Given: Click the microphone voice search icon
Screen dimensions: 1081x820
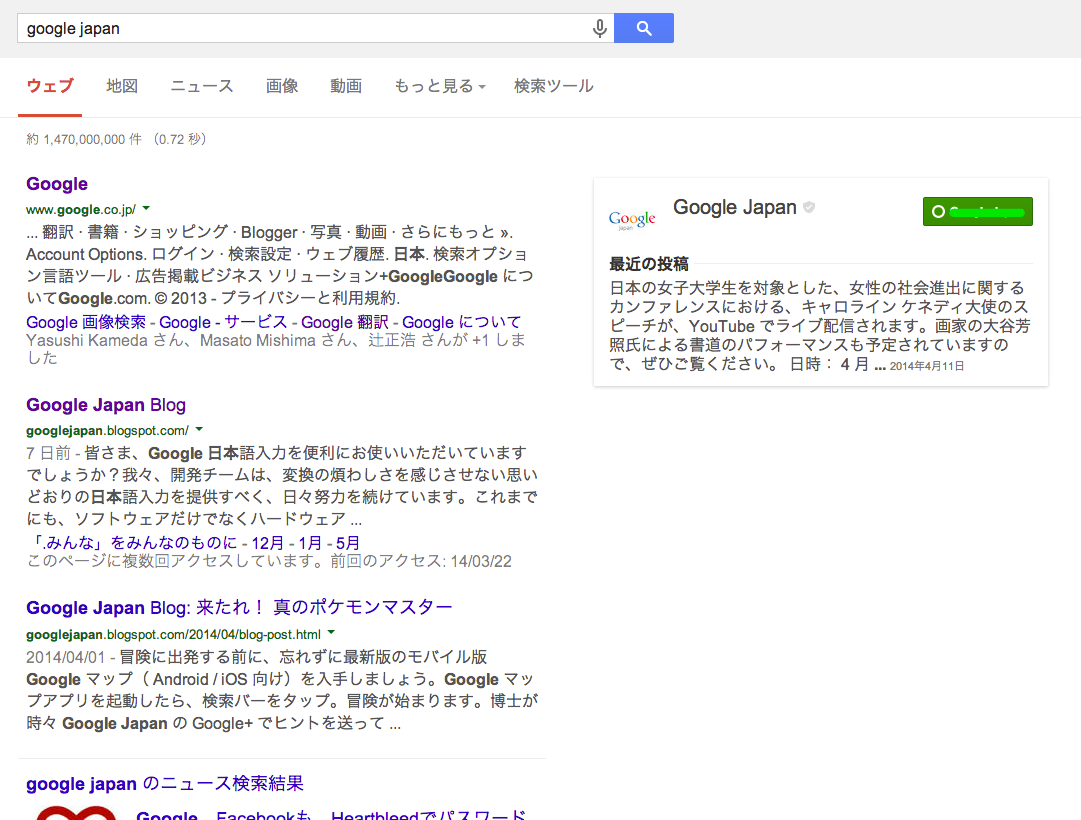Looking at the screenshot, I should coord(600,28).
